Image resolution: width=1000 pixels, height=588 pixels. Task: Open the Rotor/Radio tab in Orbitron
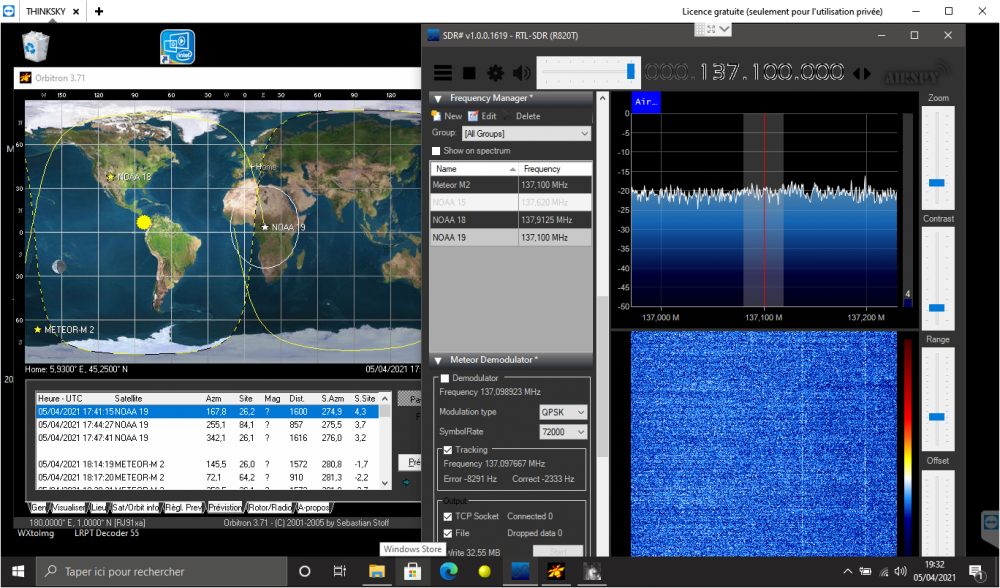click(x=270, y=508)
